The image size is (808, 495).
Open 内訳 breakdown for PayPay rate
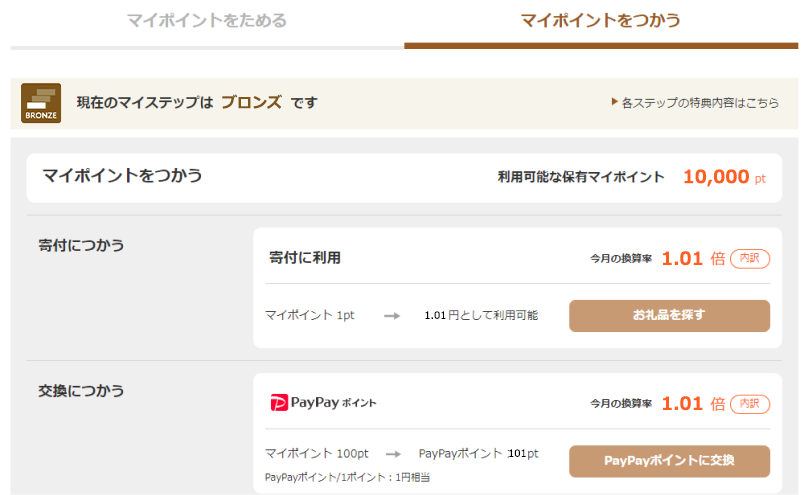pyautogui.click(x=750, y=404)
